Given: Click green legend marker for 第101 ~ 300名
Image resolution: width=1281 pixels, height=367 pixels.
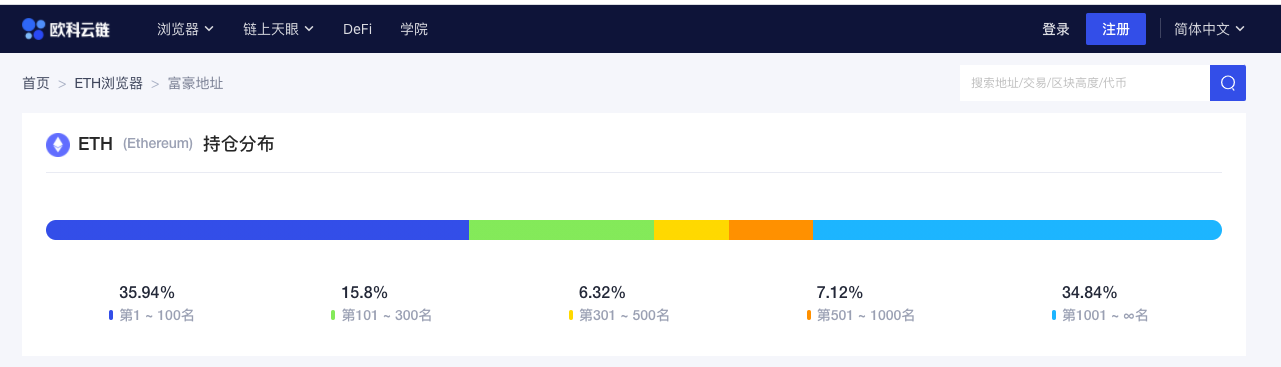Looking at the screenshot, I should click(333, 315).
